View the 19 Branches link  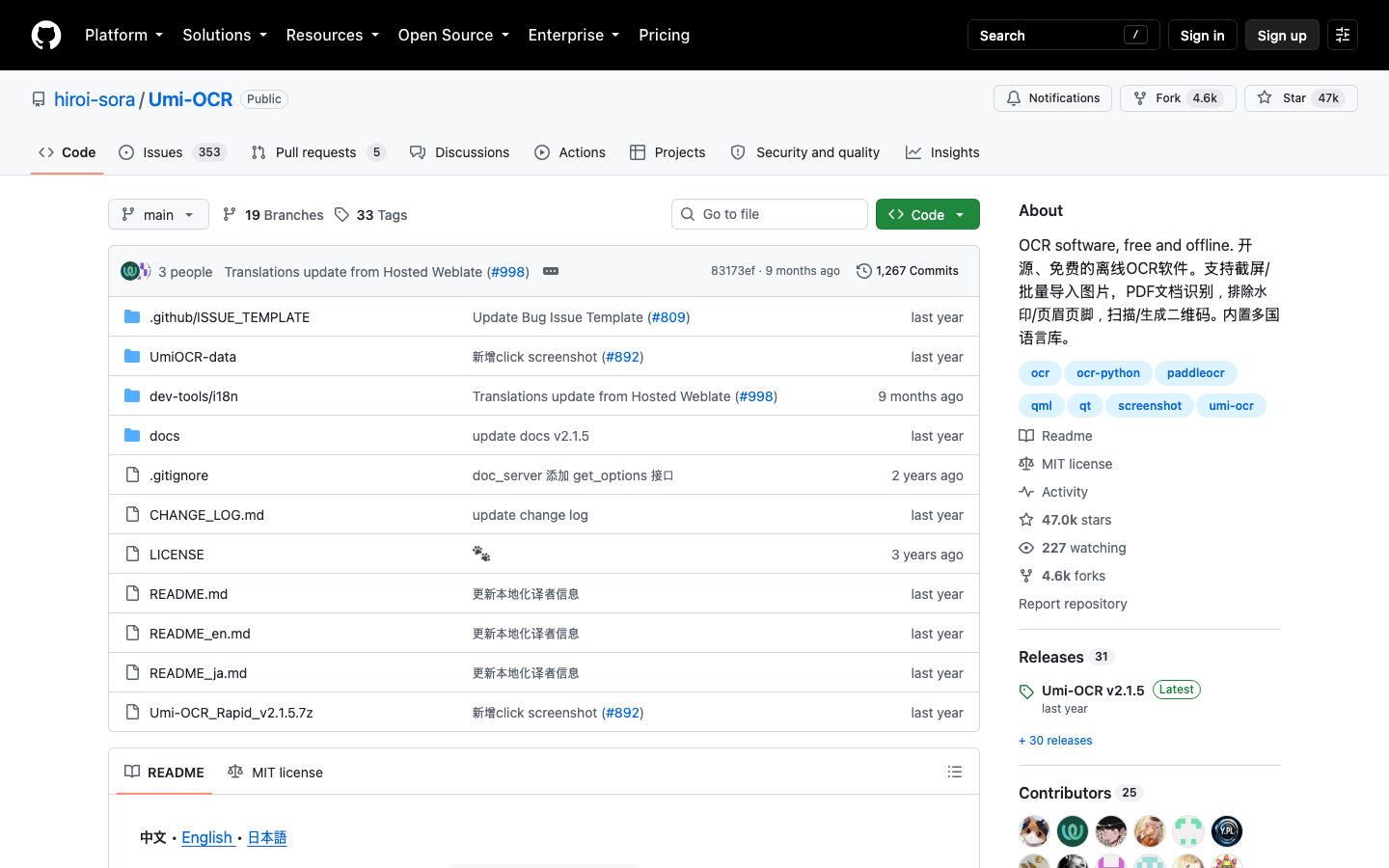(x=273, y=215)
